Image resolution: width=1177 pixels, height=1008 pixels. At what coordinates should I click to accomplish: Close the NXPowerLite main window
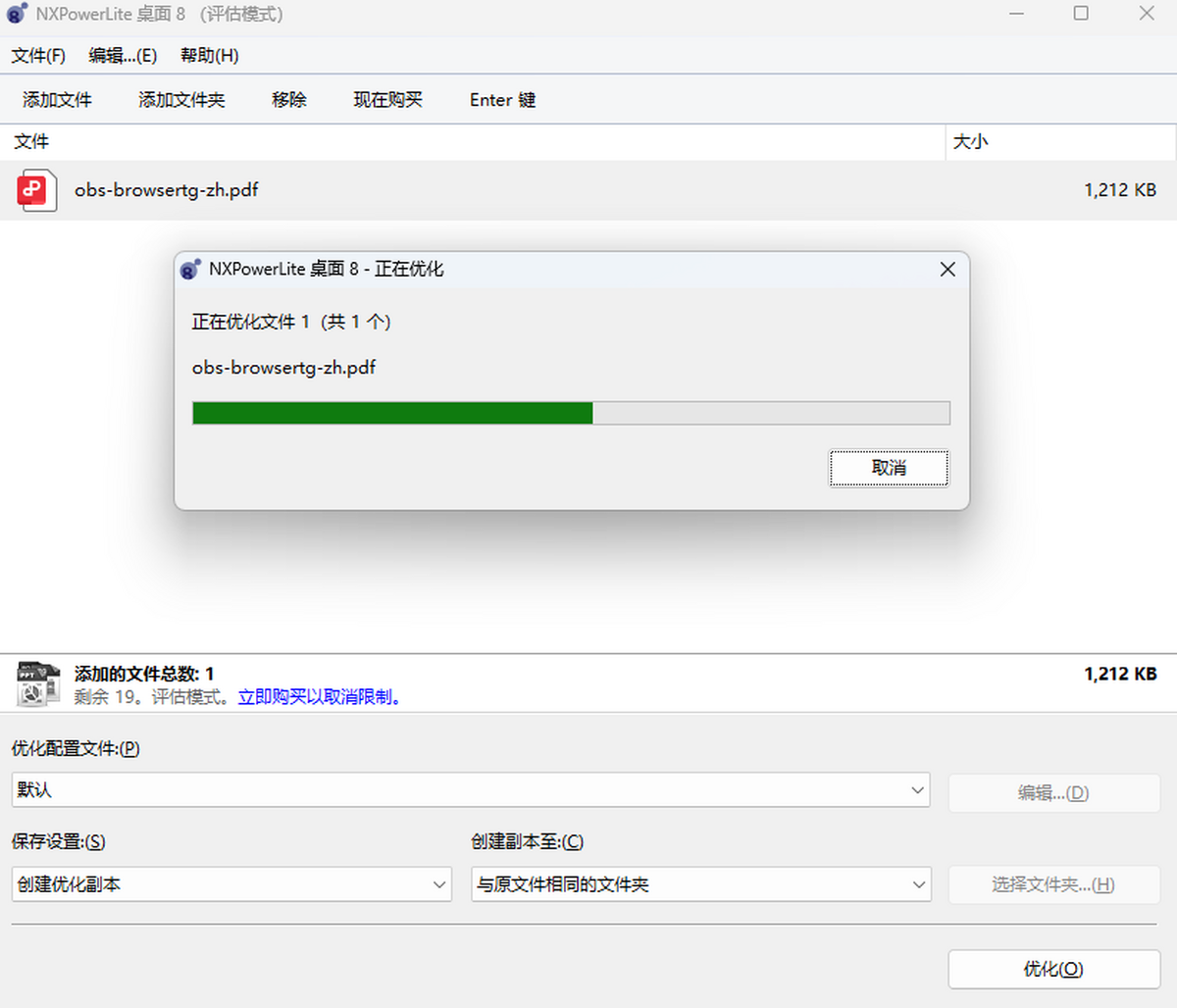[x=1146, y=14]
